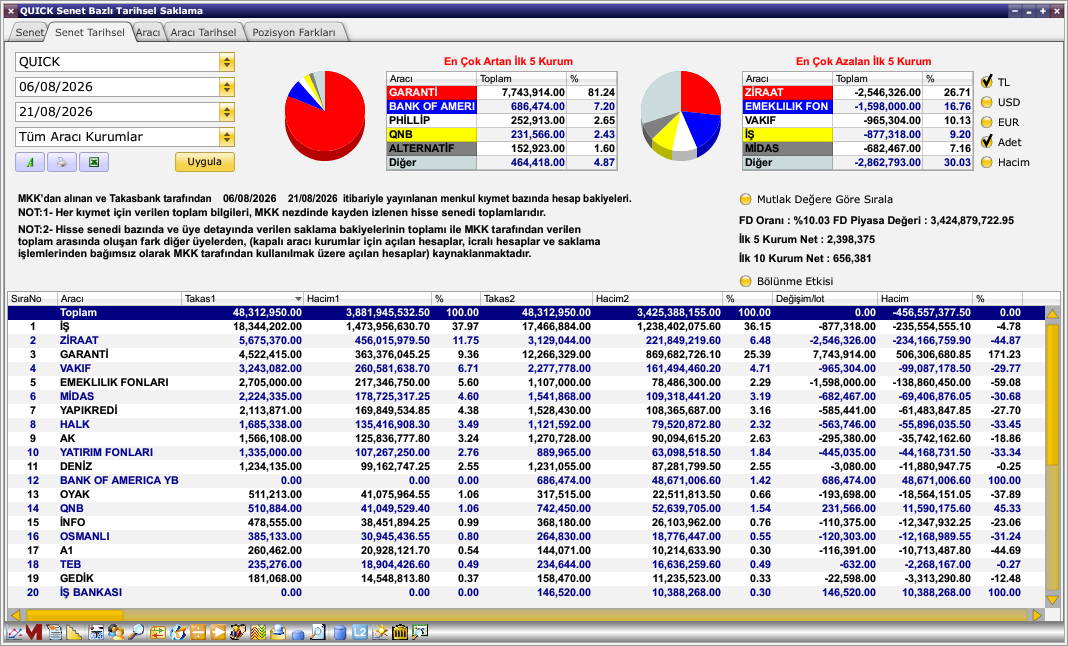Open the blue swirl globe icon
1068x646 pixels.
click(x=178, y=632)
